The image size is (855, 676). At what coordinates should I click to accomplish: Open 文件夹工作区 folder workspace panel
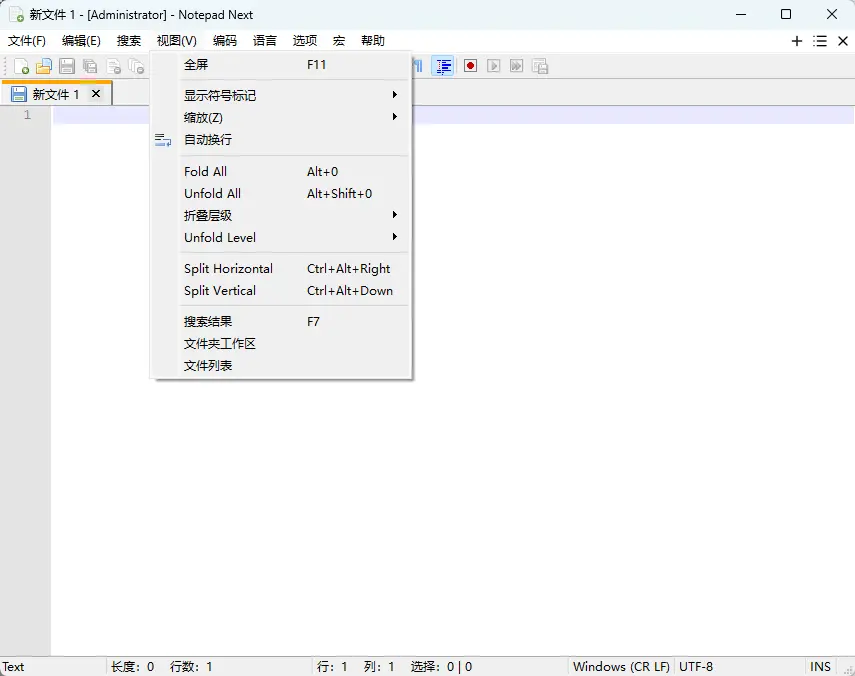tap(281, 343)
